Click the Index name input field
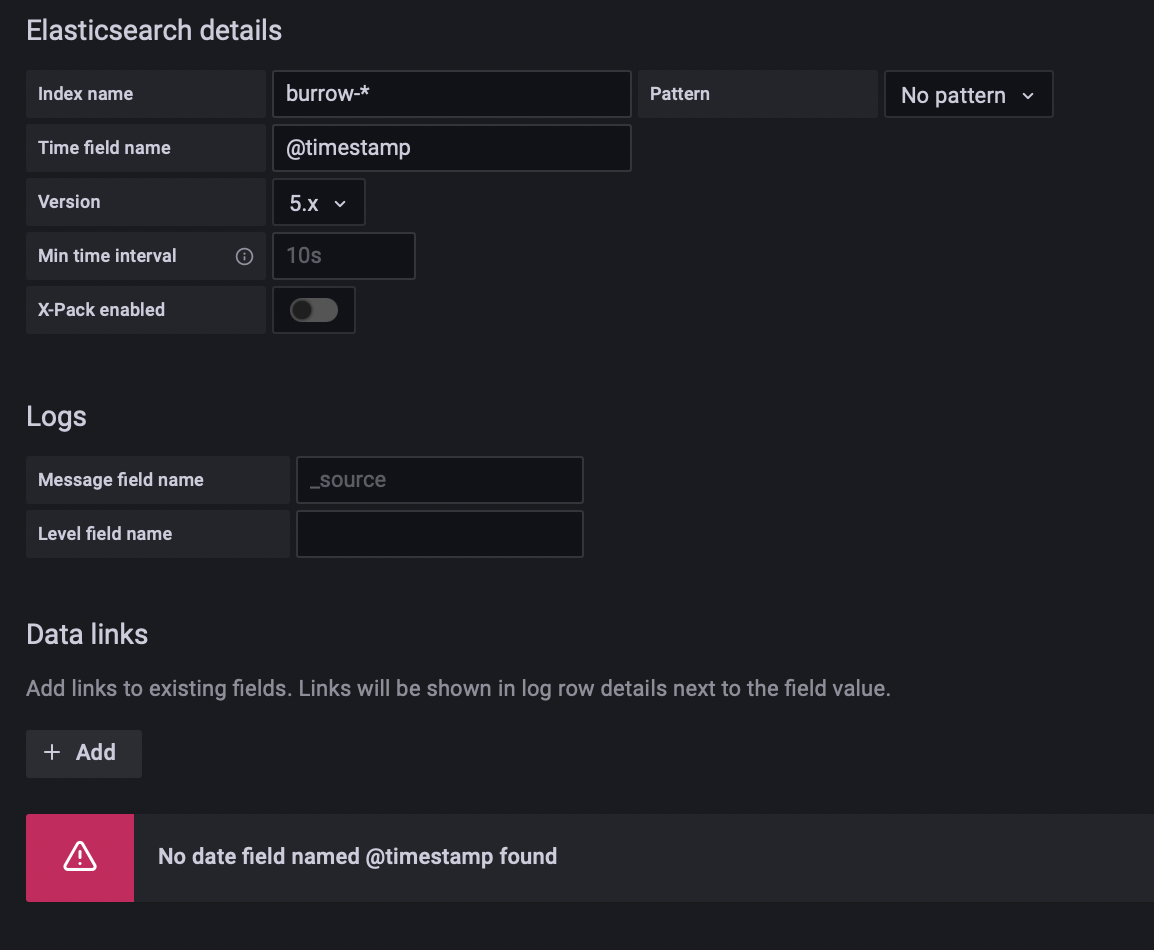Image resolution: width=1154 pixels, height=950 pixels. (x=451, y=94)
